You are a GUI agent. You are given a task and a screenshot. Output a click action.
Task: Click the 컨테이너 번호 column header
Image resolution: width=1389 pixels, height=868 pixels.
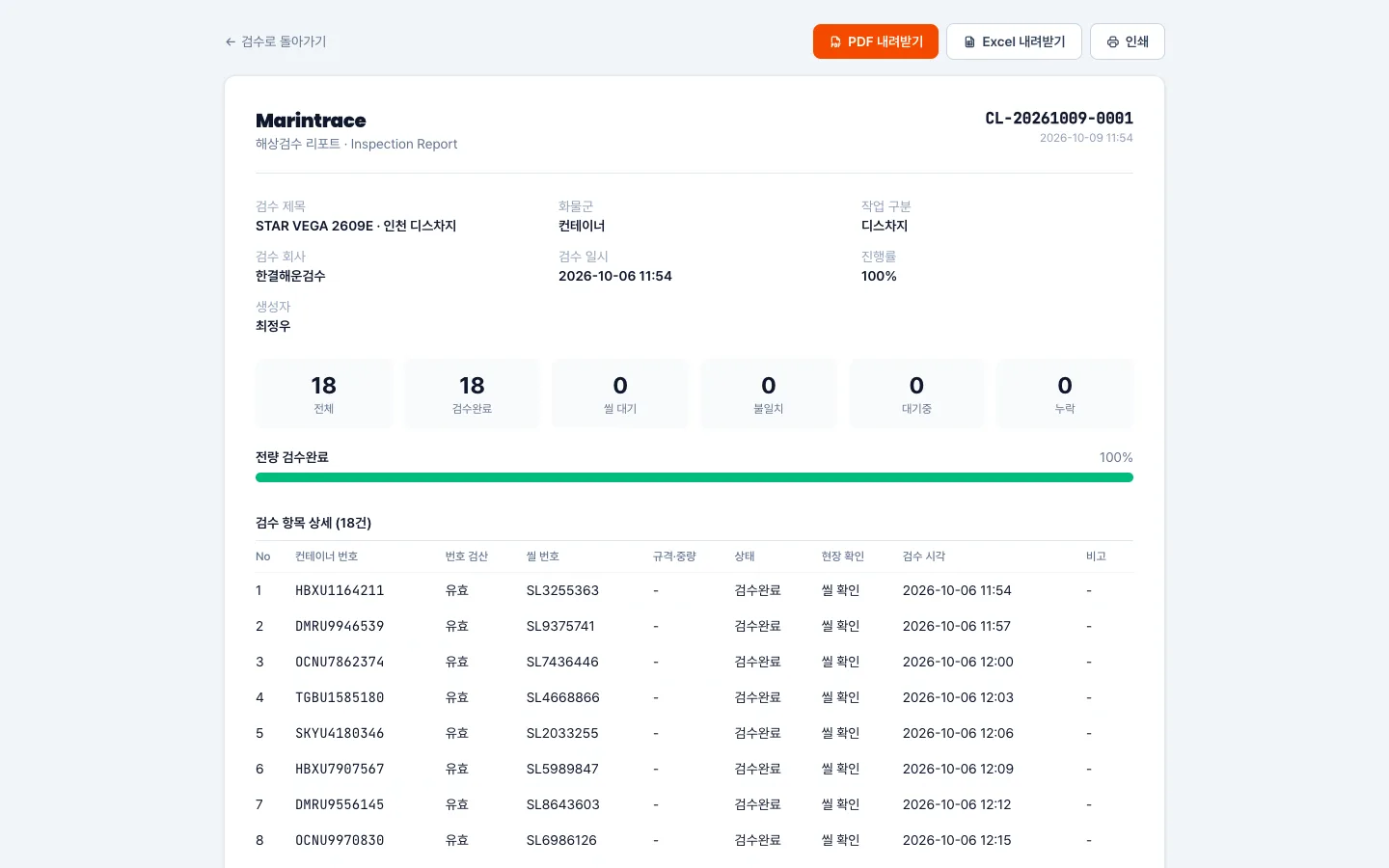coord(326,556)
